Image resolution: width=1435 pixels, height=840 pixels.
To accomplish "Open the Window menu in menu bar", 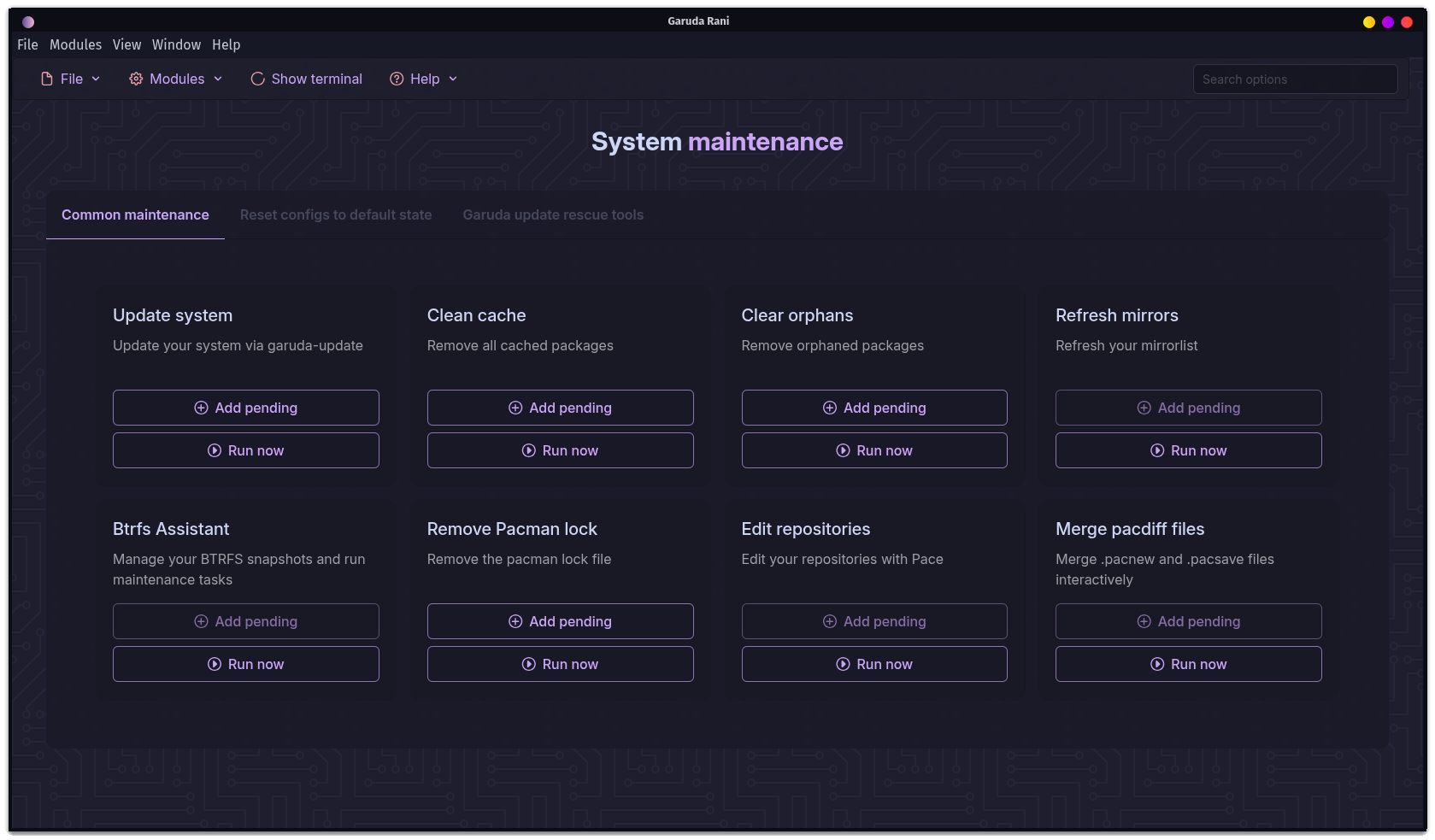I will pyautogui.click(x=176, y=44).
